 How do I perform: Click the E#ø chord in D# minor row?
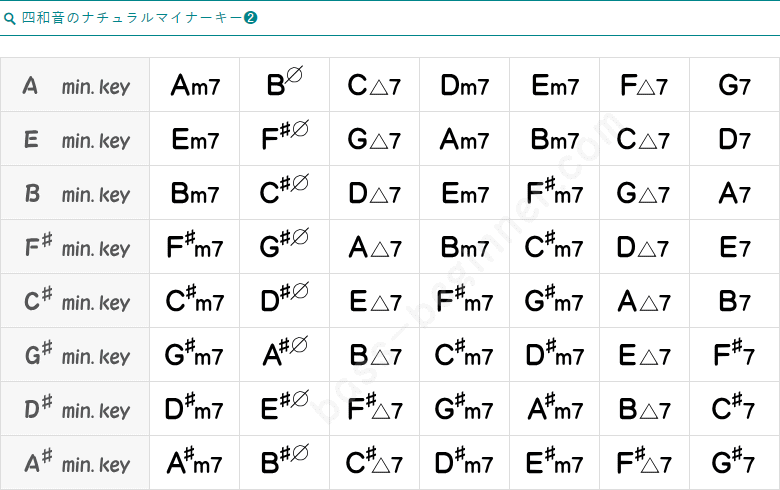pos(284,409)
